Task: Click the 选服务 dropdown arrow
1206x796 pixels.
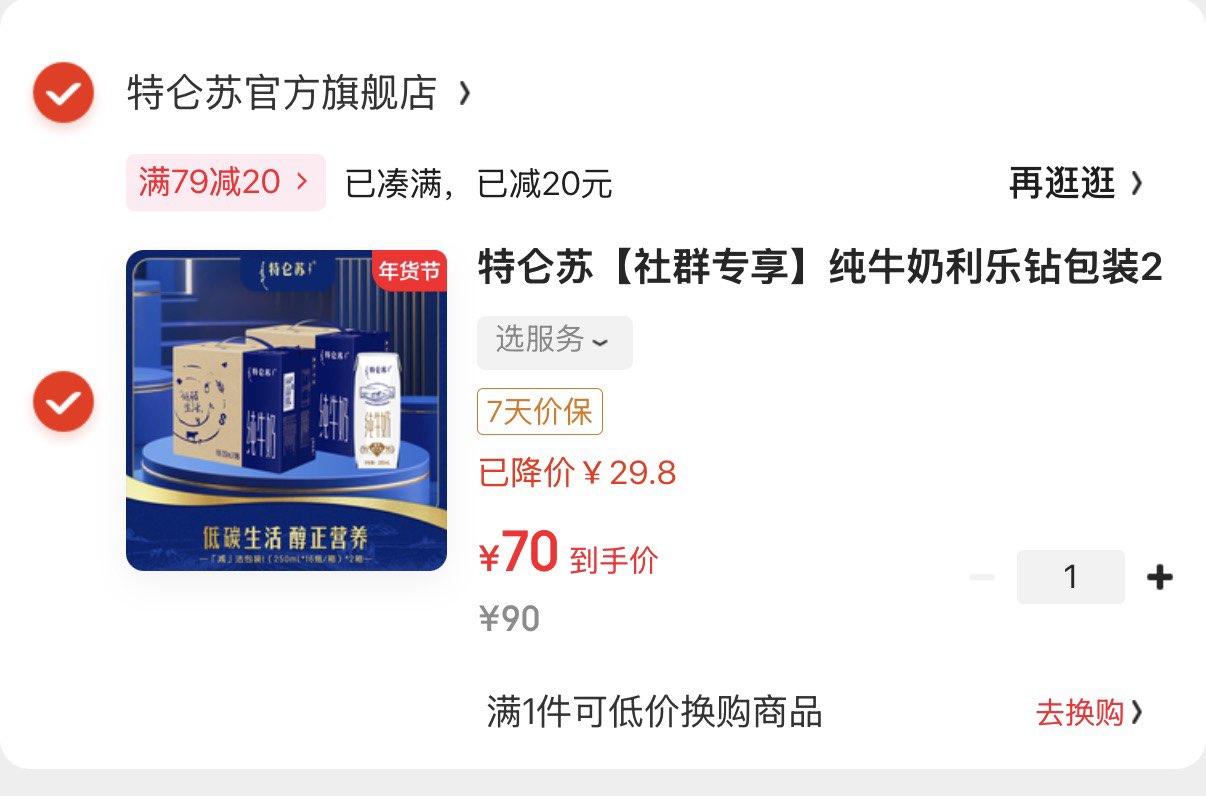Action: coord(600,343)
